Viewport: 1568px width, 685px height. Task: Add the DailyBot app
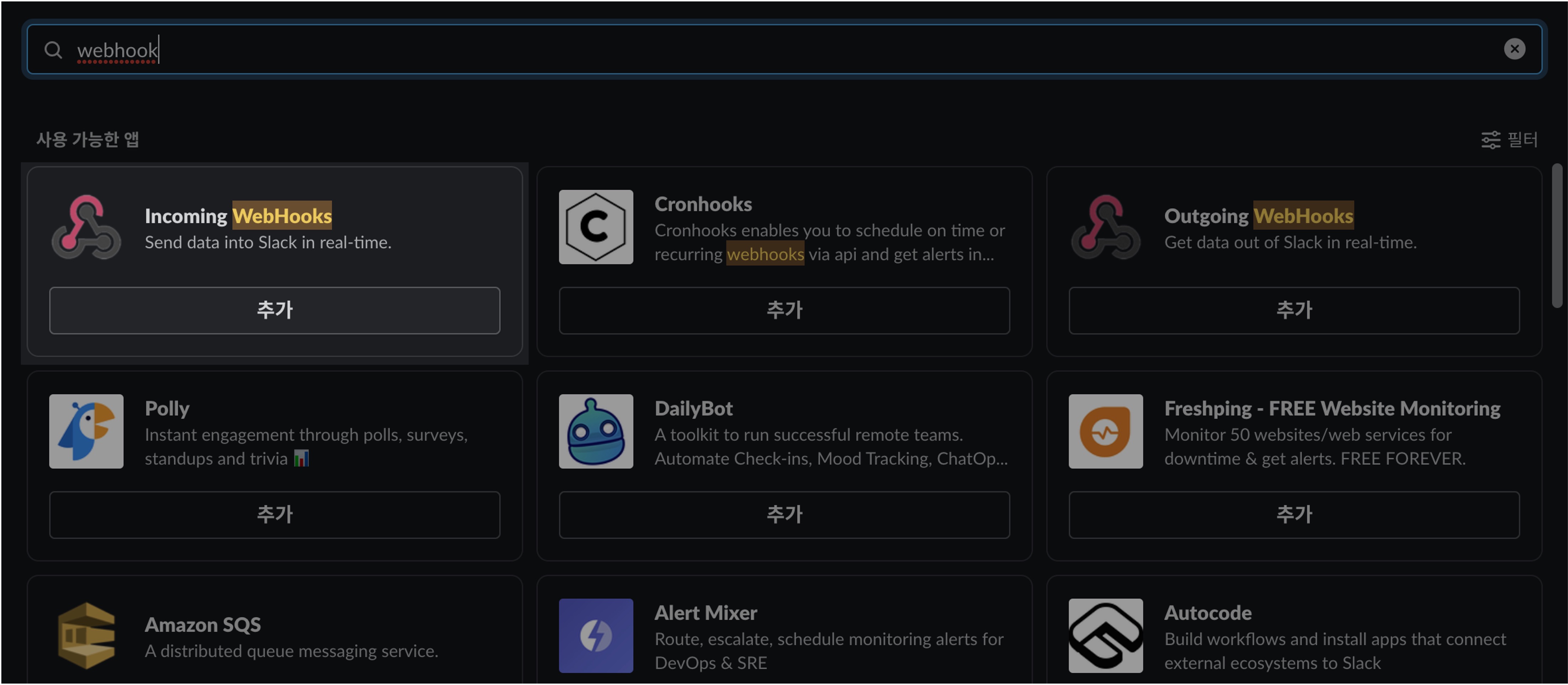click(784, 515)
